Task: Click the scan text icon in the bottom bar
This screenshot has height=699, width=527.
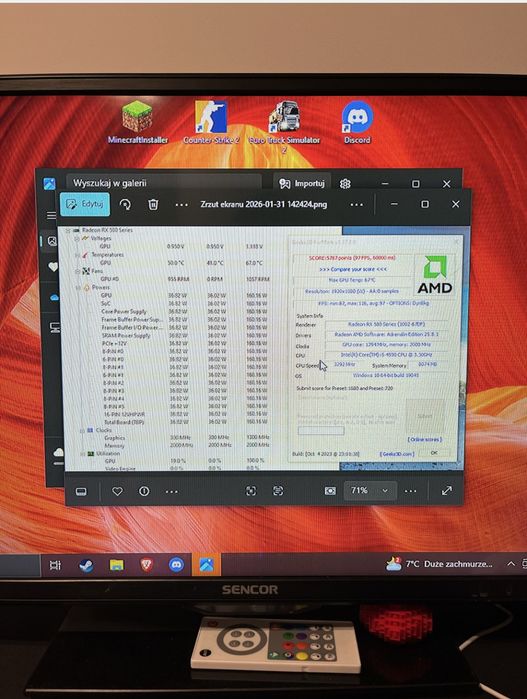Action: pyautogui.click(x=278, y=491)
